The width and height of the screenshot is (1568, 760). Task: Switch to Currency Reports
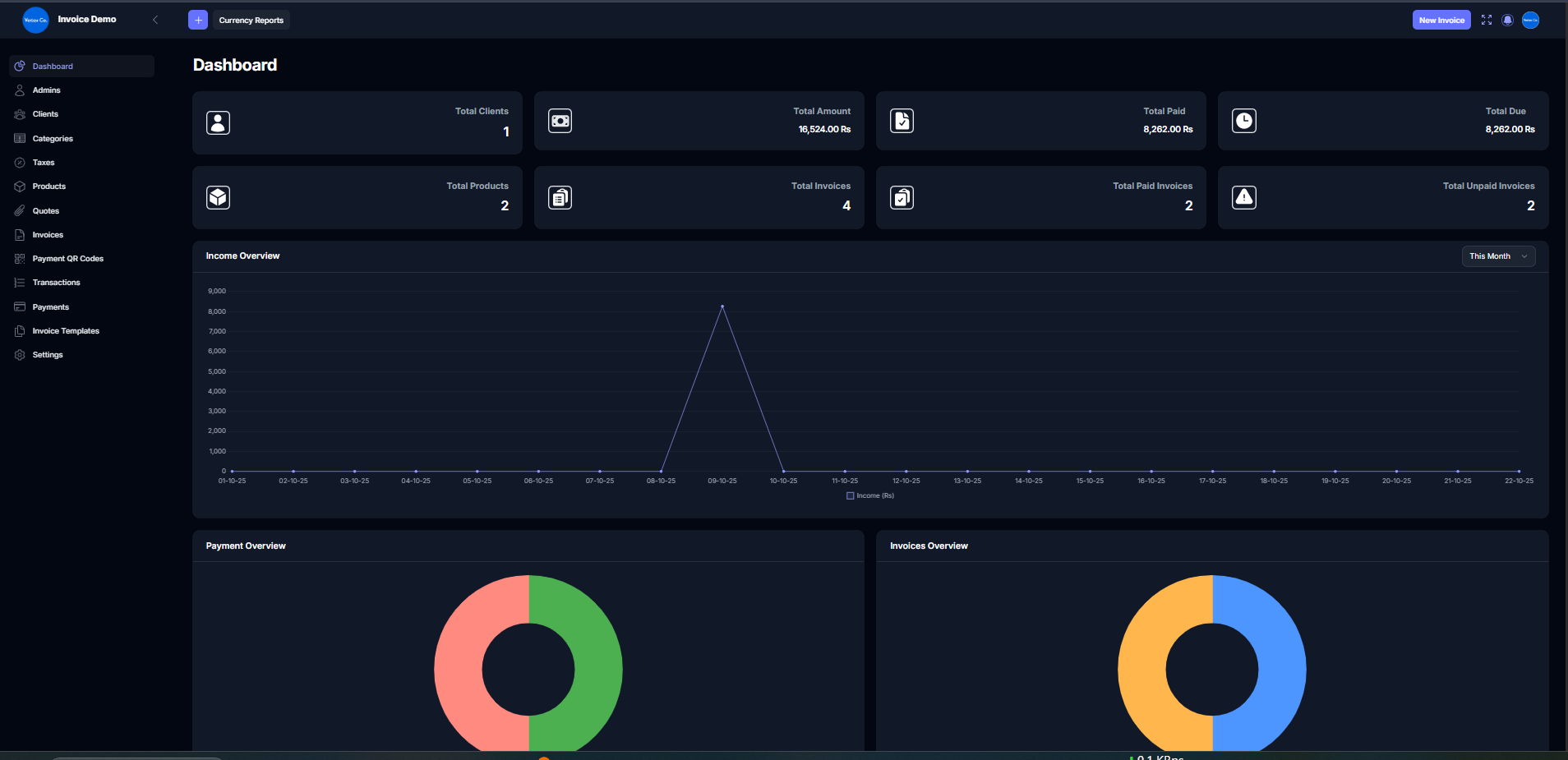251,20
